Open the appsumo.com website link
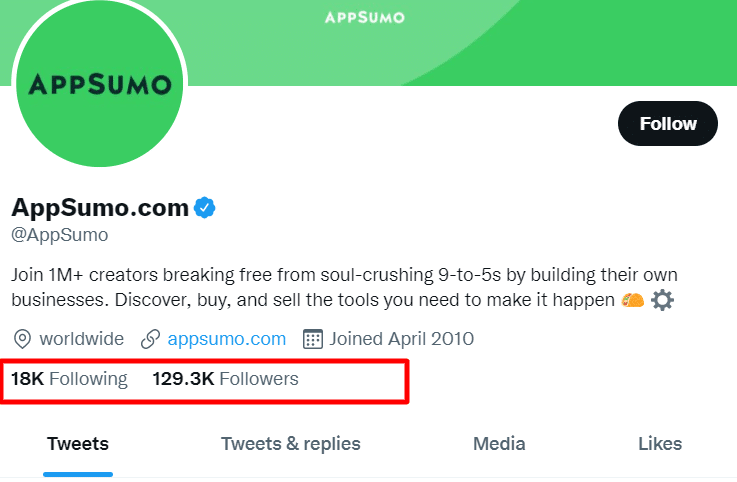737x482 pixels. click(227, 339)
